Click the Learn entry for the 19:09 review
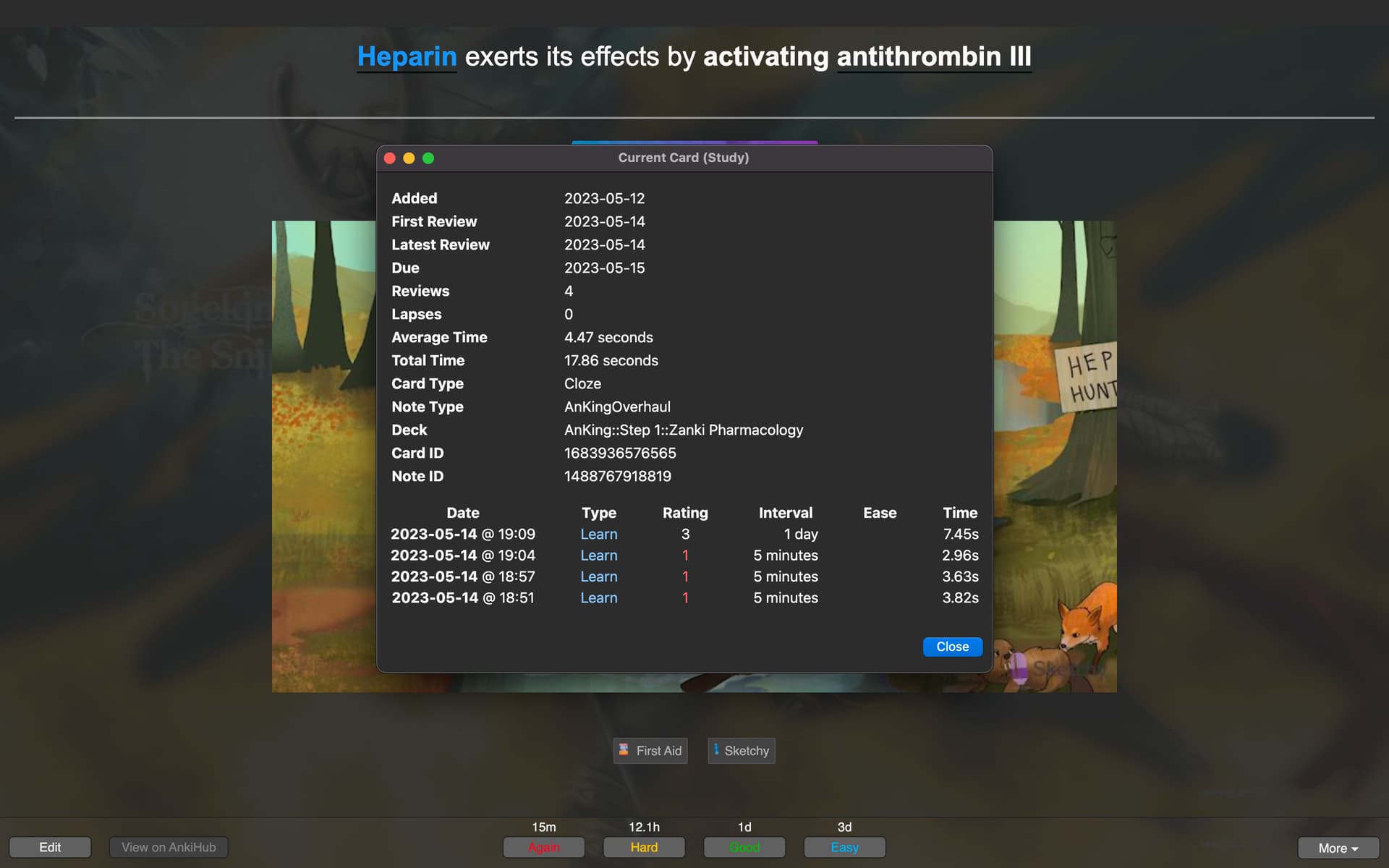Screen dimensions: 1389x868 coord(598,534)
